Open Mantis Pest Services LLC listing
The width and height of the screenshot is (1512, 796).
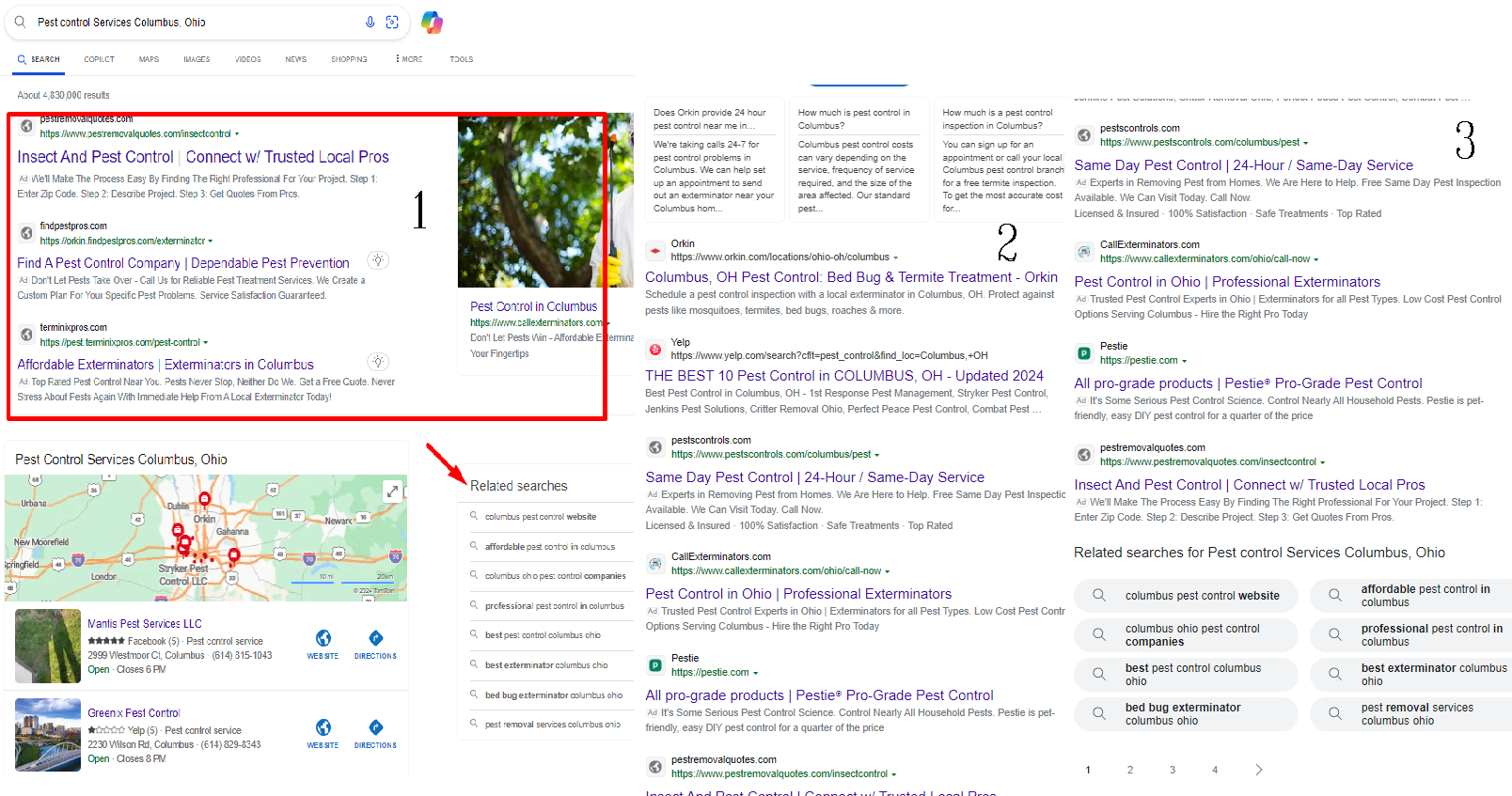point(144,624)
